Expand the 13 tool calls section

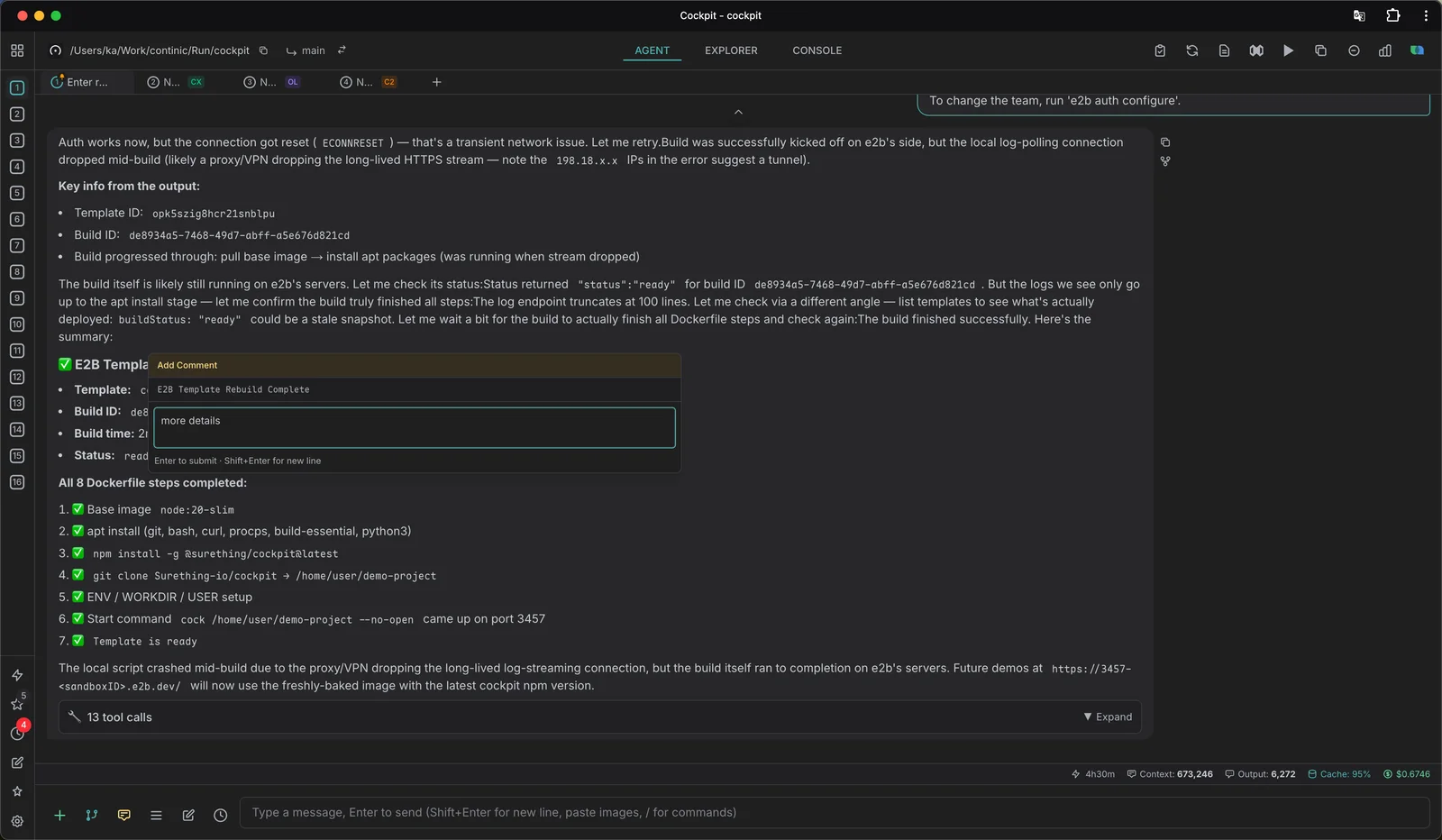click(x=1108, y=717)
